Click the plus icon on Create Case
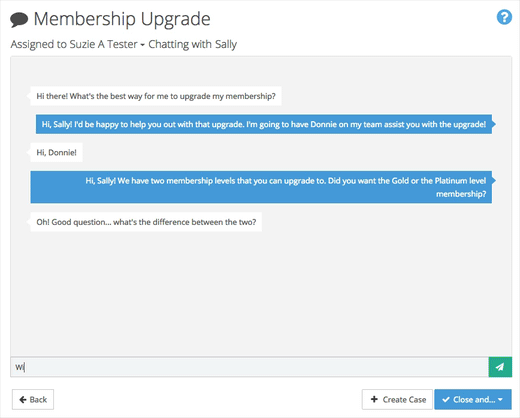 coord(374,399)
